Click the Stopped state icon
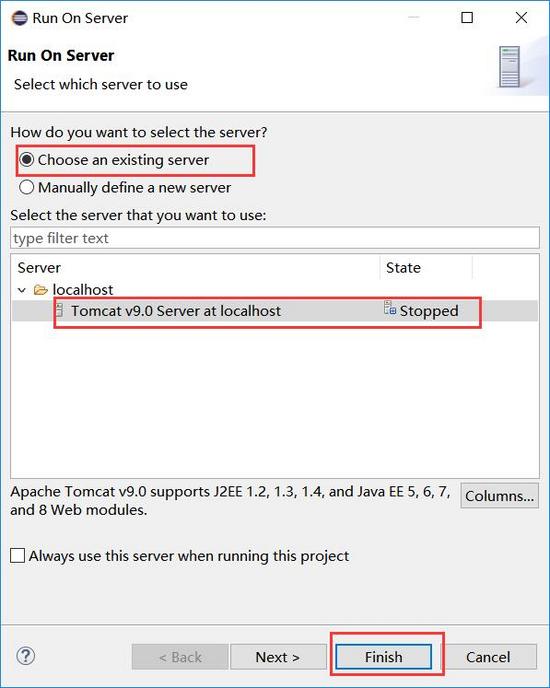The width and height of the screenshot is (550, 688). click(x=390, y=308)
